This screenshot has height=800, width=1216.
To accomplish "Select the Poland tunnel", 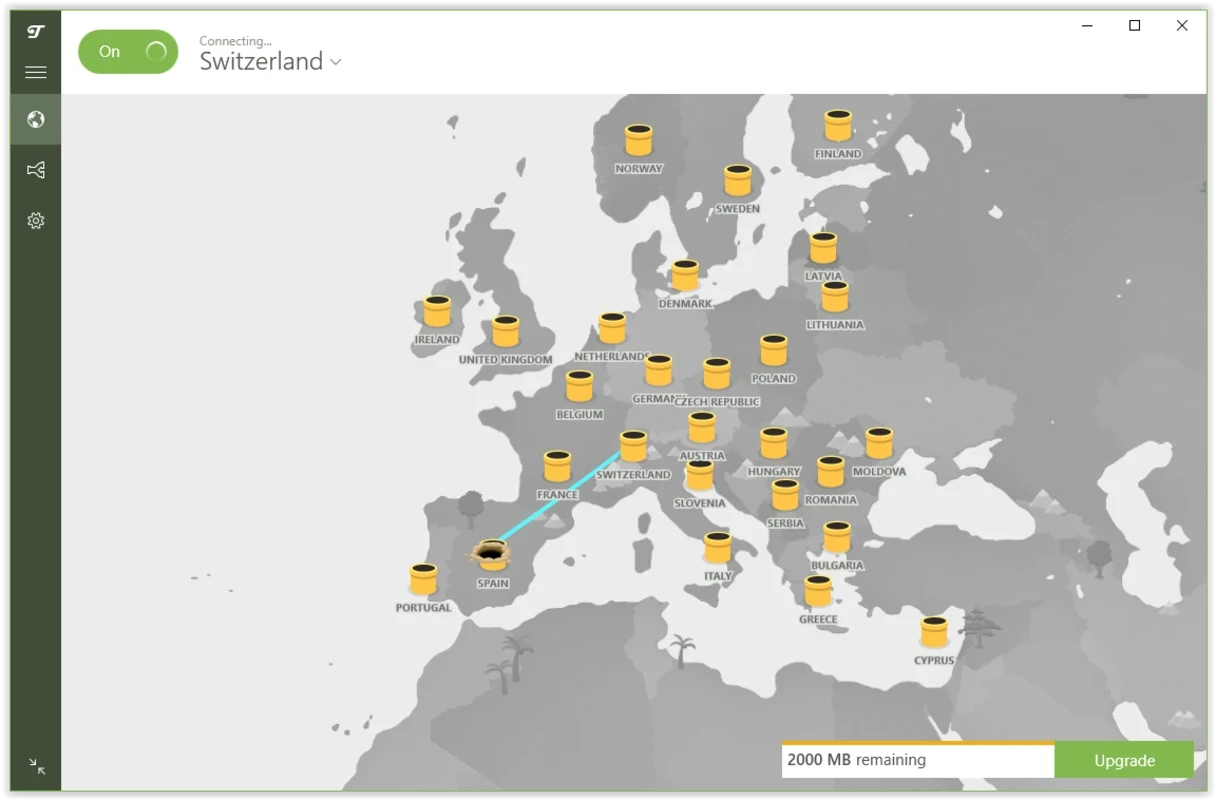I will coord(774,350).
